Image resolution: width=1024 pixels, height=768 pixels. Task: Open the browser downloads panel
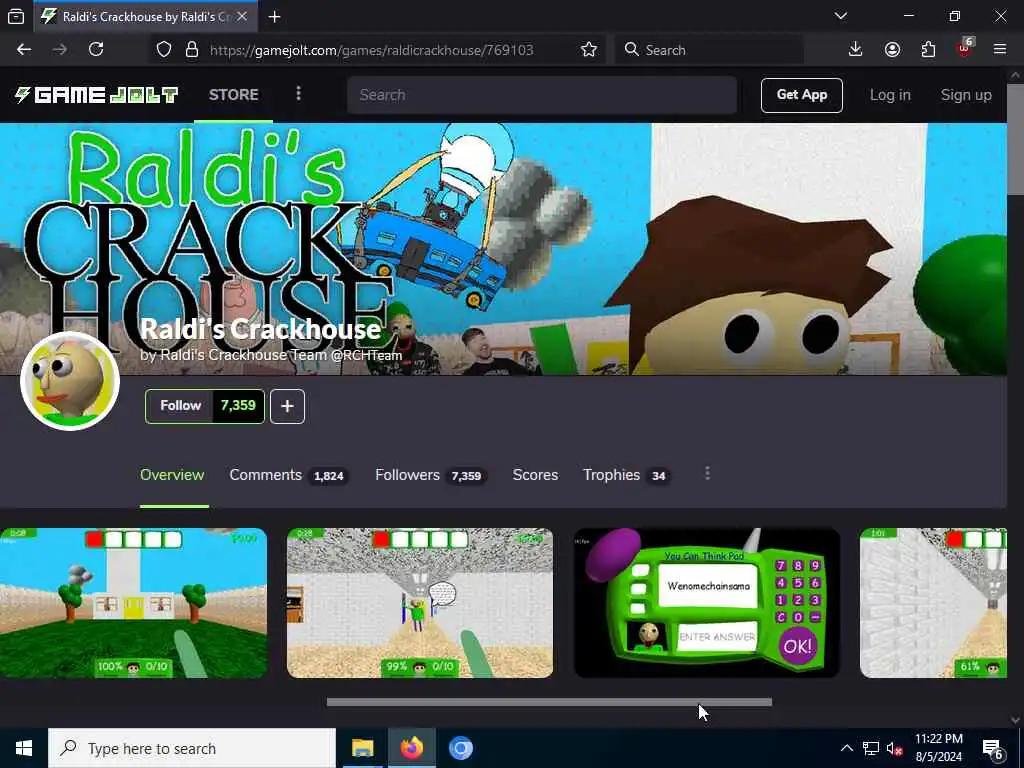coord(856,50)
